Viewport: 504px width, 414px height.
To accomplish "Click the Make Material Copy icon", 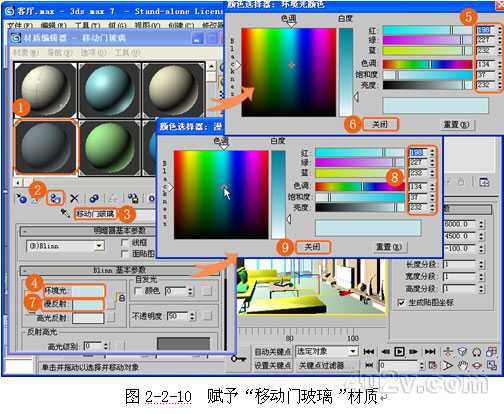I will pyautogui.click(x=94, y=199).
